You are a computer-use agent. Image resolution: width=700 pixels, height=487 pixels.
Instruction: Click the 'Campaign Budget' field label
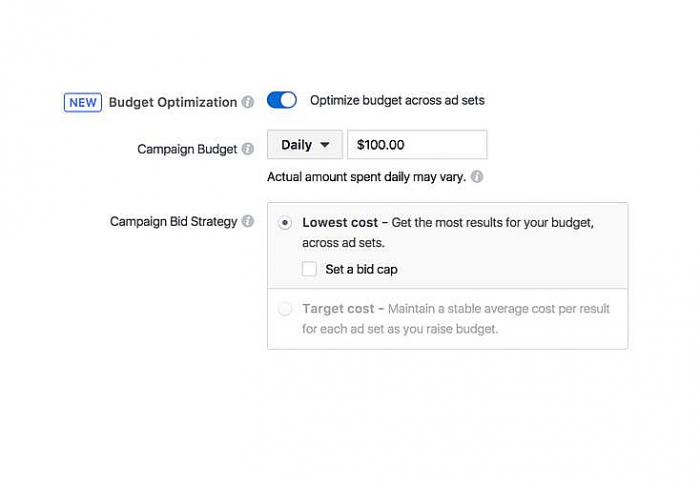tap(187, 149)
